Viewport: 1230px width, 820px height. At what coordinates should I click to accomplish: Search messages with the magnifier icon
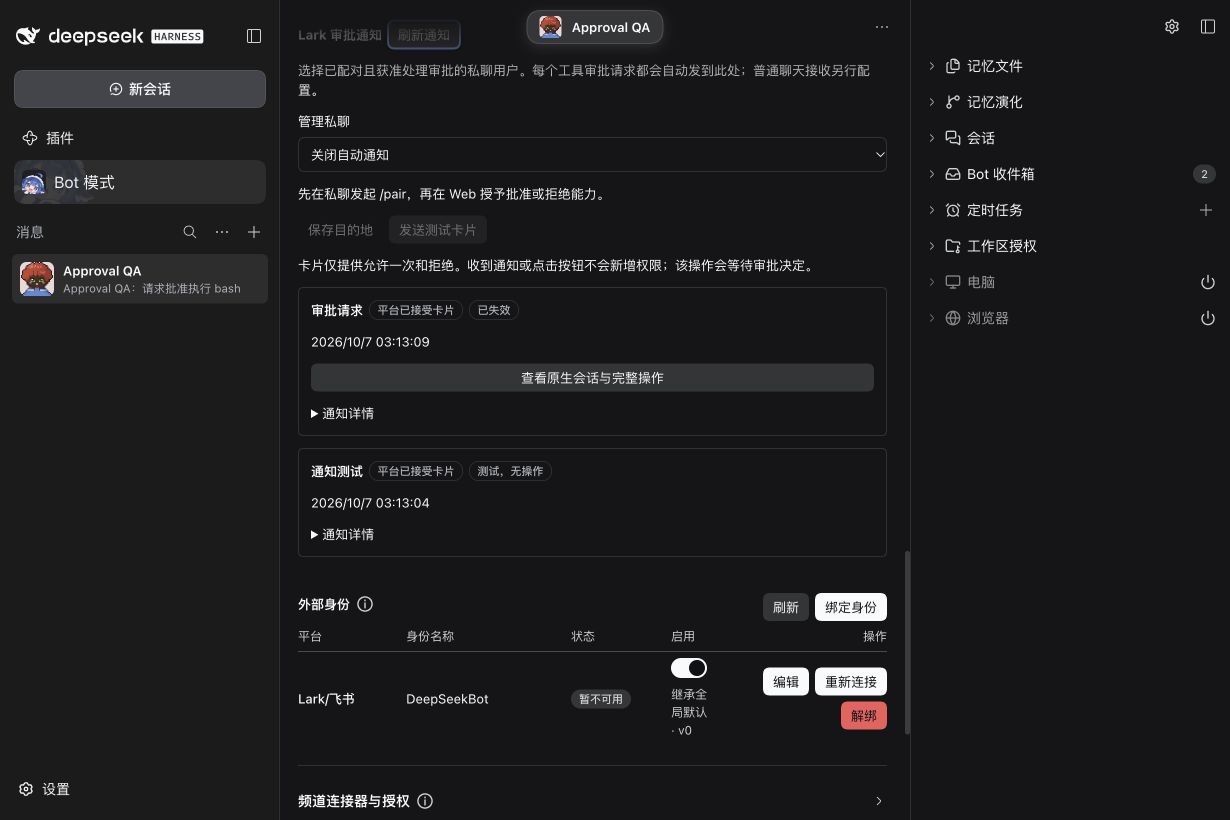click(x=190, y=232)
